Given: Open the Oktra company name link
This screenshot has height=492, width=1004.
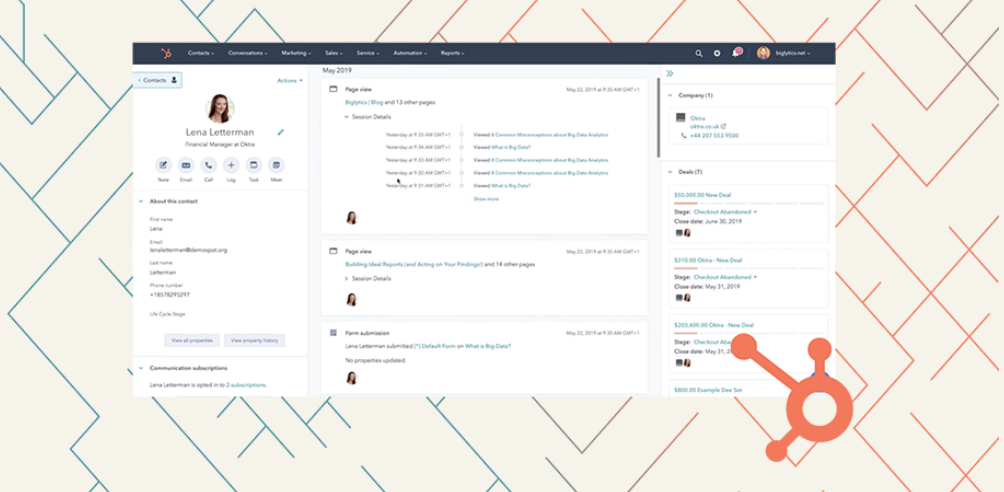Looking at the screenshot, I should point(697,118).
